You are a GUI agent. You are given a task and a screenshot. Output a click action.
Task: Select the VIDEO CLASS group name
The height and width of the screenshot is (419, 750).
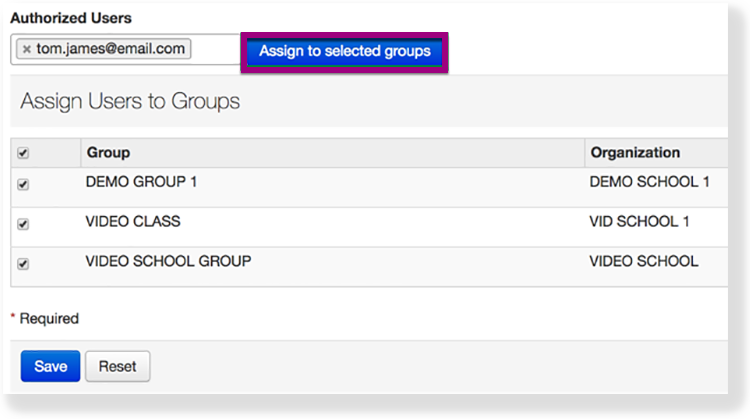point(133,221)
